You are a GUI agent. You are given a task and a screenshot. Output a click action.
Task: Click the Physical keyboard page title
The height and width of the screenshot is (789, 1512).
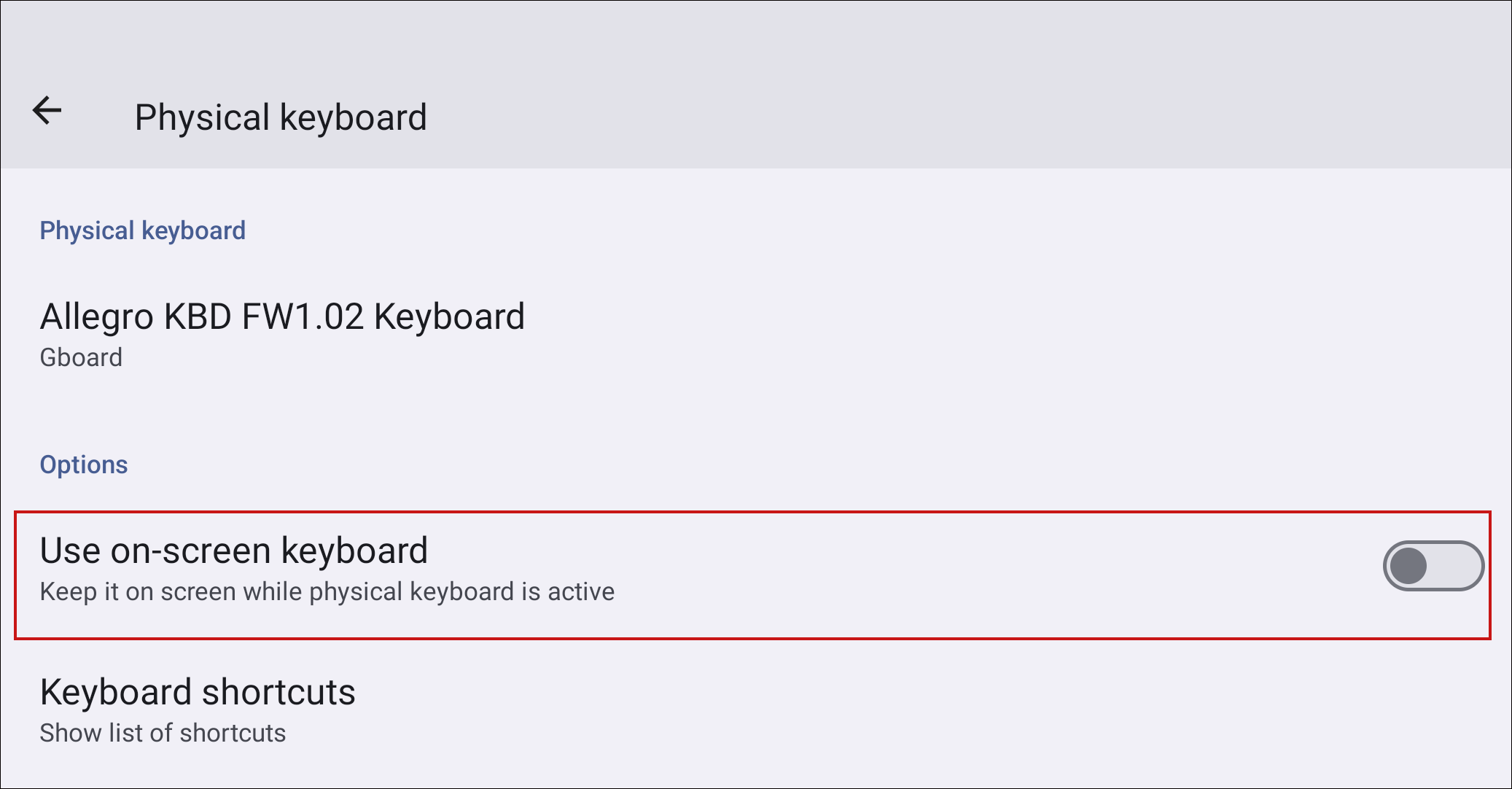(281, 117)
